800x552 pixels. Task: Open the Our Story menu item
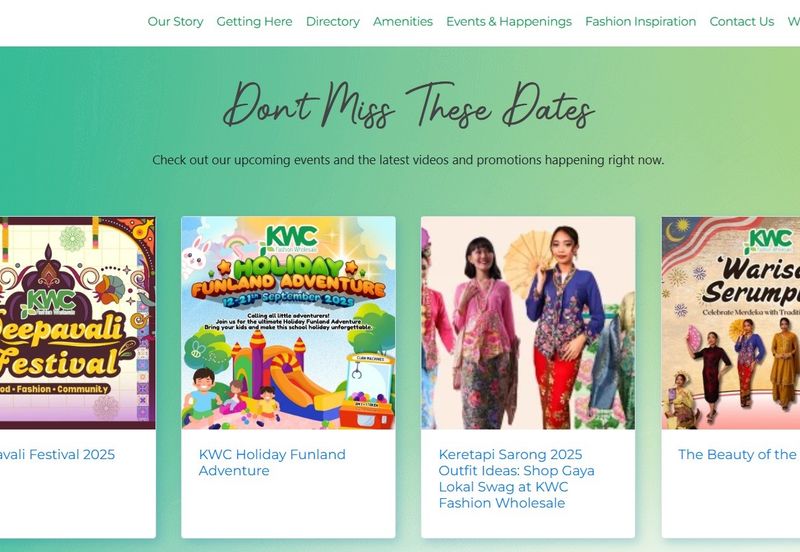coord(175,21)
